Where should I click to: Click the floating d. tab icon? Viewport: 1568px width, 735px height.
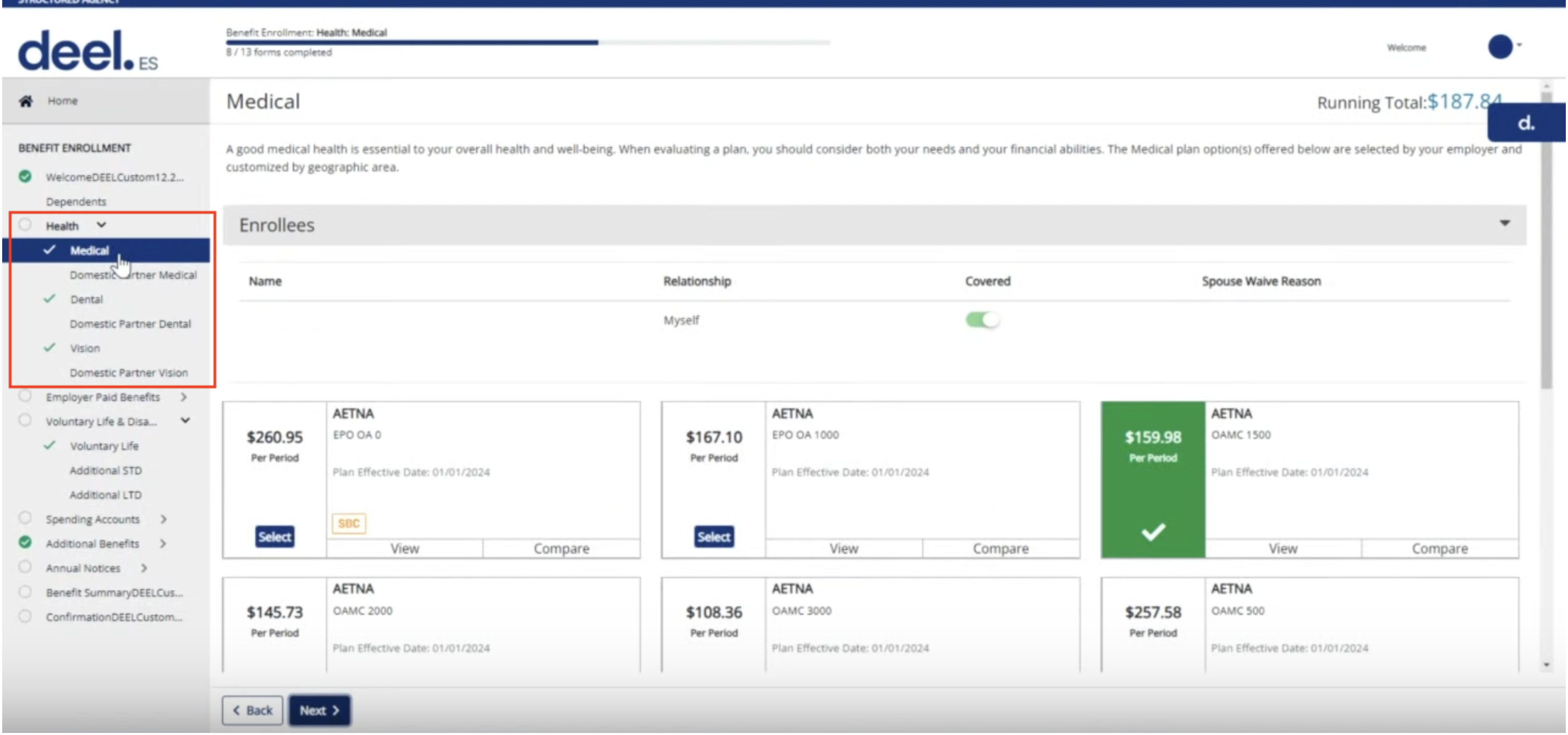point(1526,122)
